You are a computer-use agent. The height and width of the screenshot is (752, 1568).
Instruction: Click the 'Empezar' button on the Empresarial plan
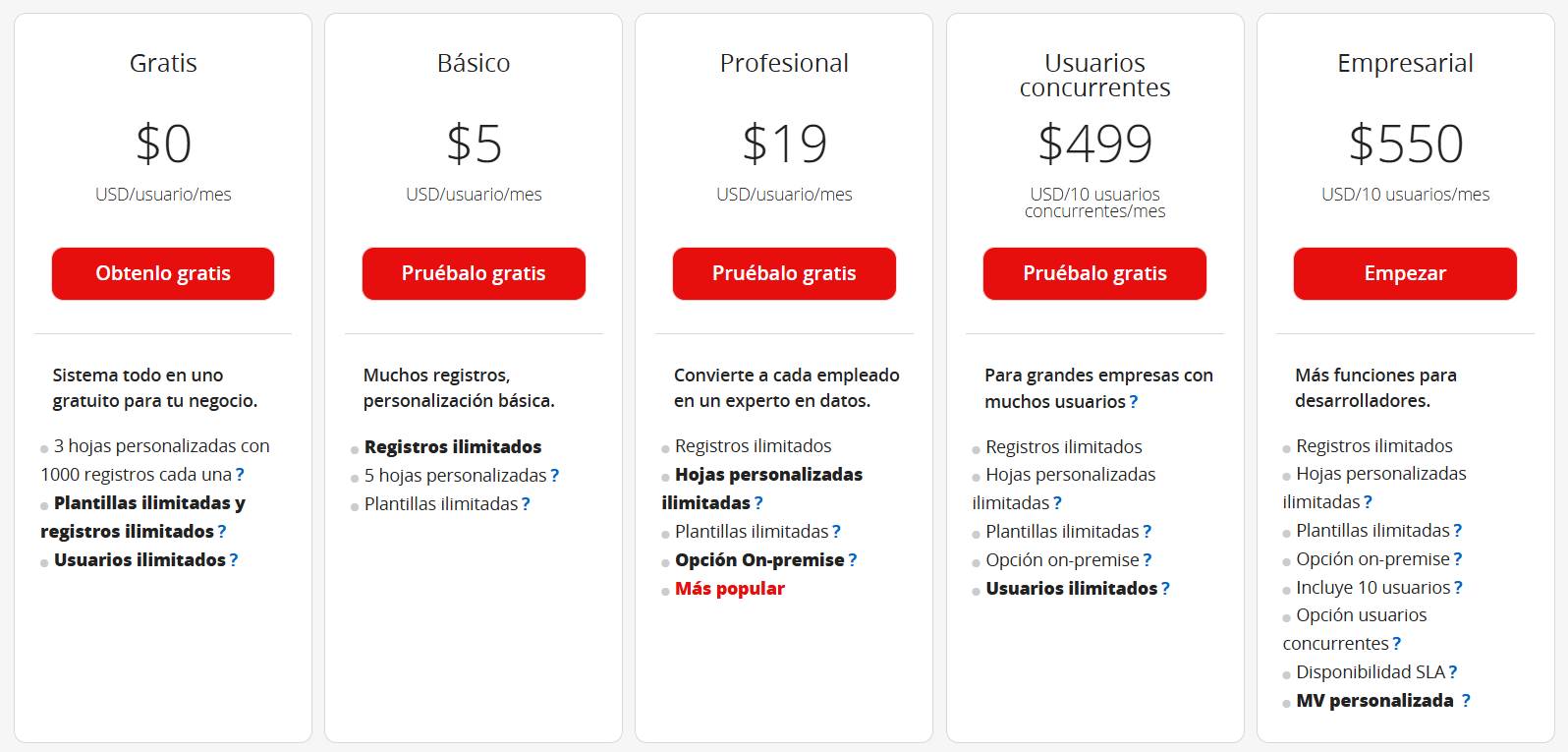(1404, 273)
